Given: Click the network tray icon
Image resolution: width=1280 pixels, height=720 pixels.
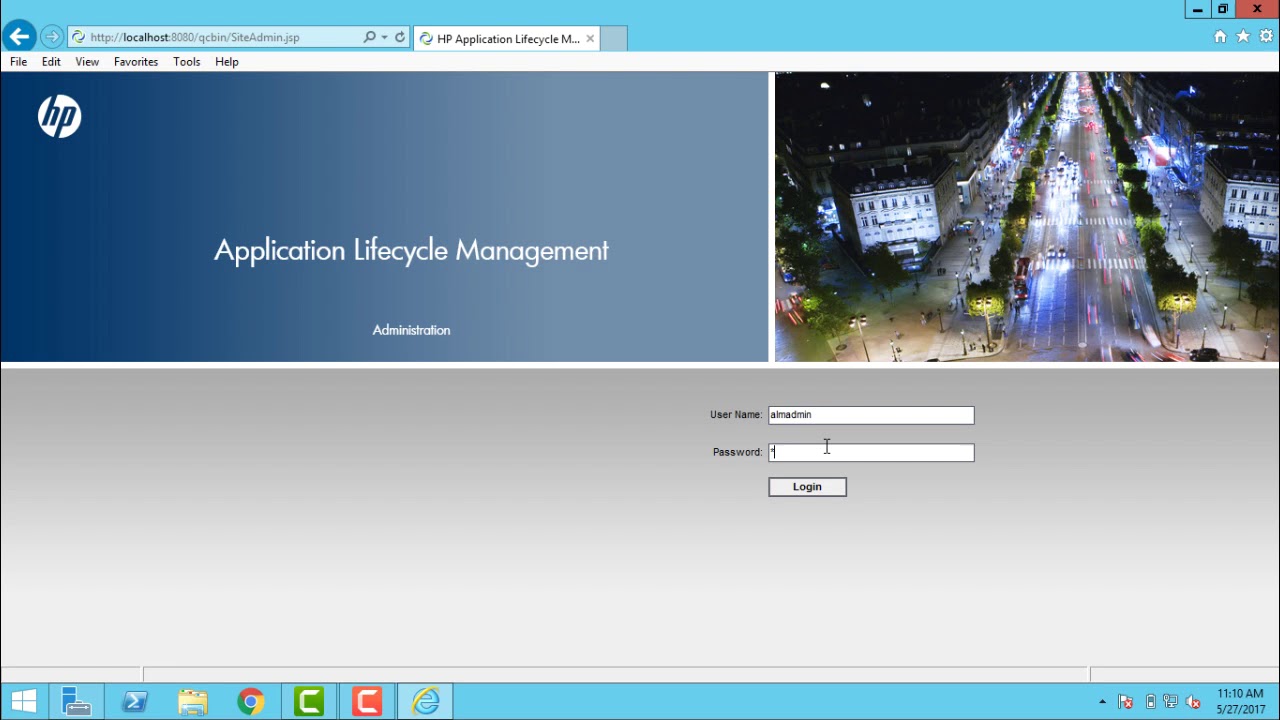Looking at the screenshot, I should (x=1170, y=702).
